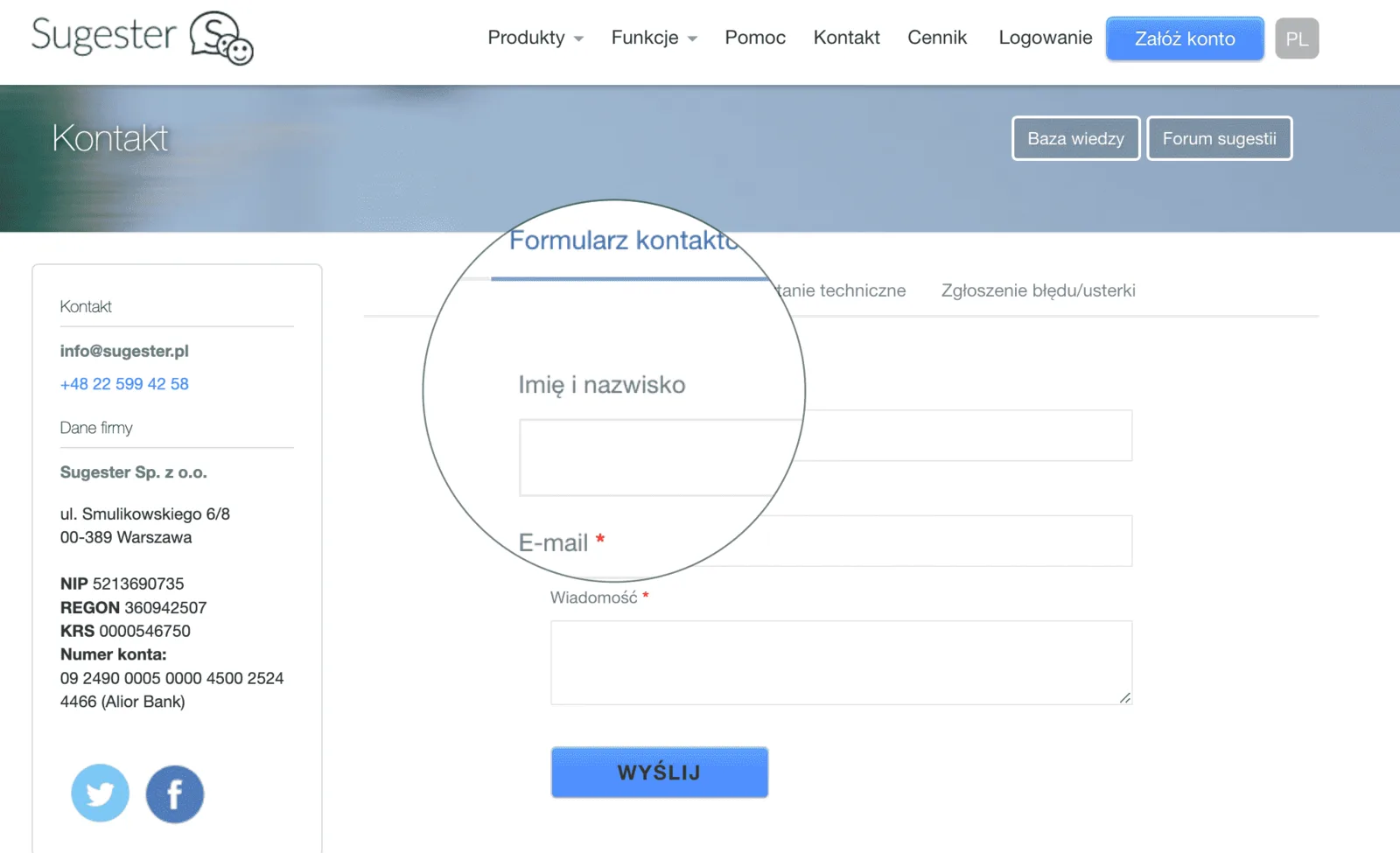Click the NIP 5213690735 line

tap(122, 584)
